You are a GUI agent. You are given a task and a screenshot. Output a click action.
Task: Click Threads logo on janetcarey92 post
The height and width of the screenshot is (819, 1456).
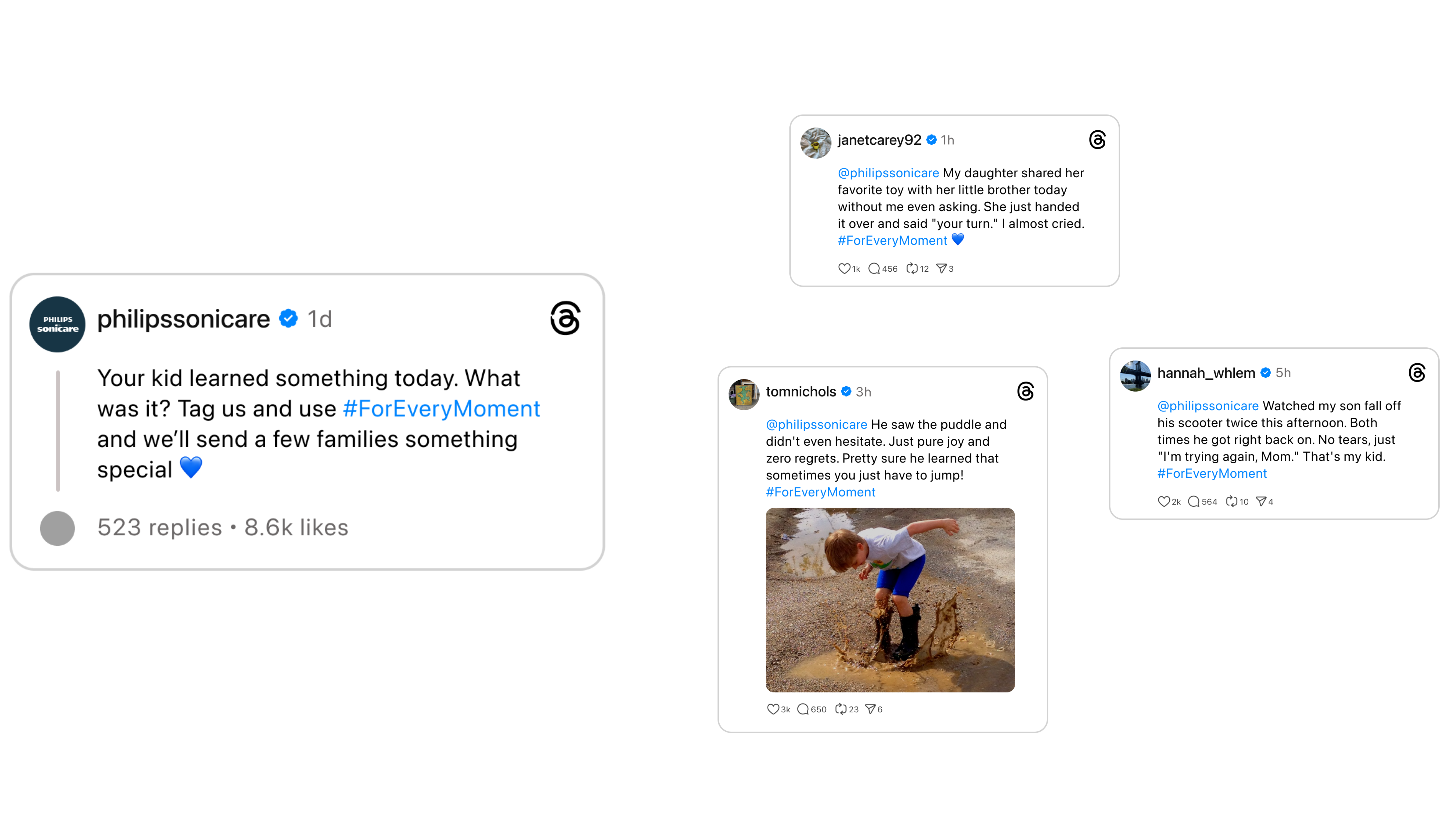pos(1097,140)
